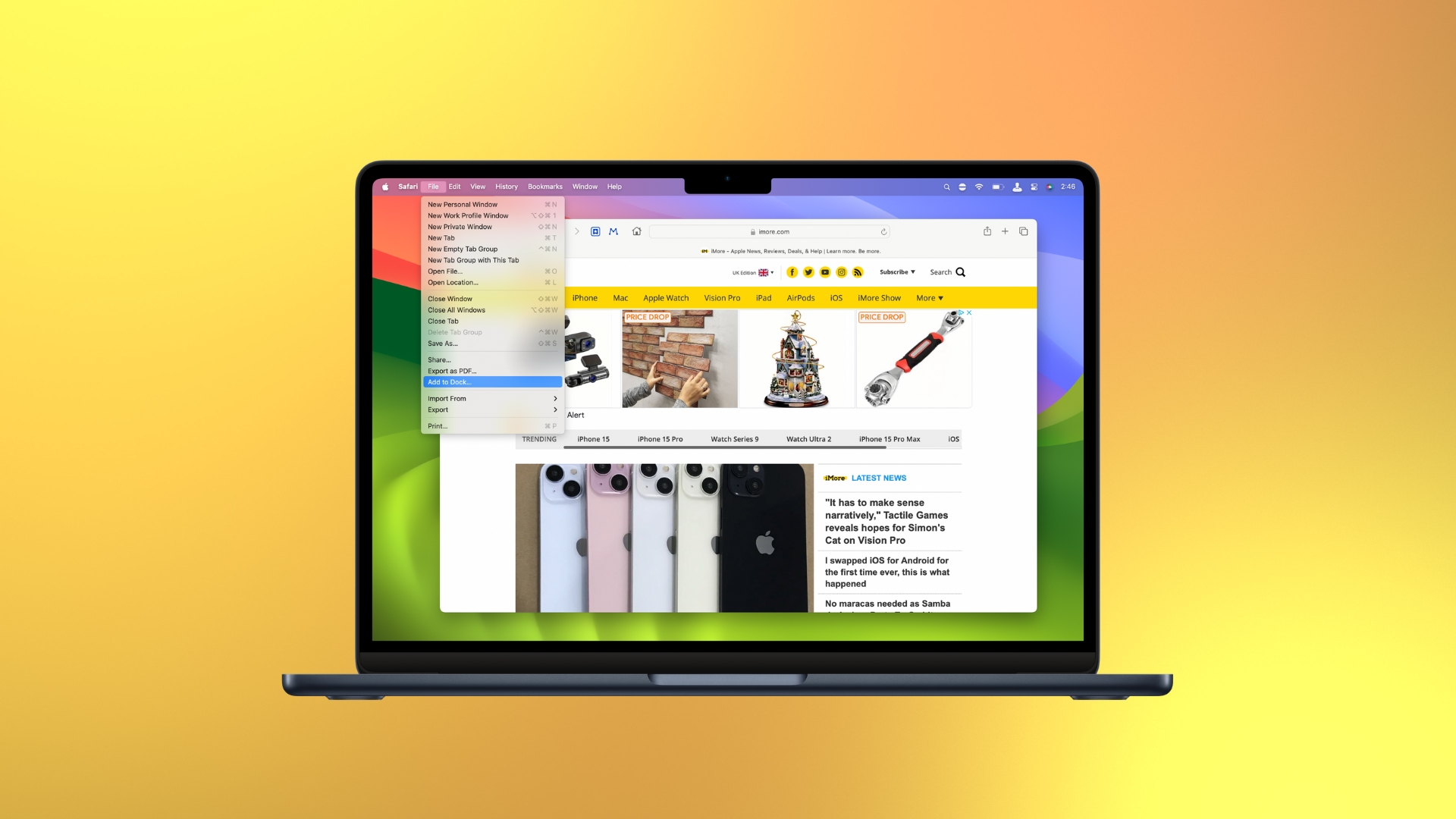The height and width of the screenshot is (819, 1456).
Task: Select the 'Watch Series 9' trending tab
Action: pos(733,439)
